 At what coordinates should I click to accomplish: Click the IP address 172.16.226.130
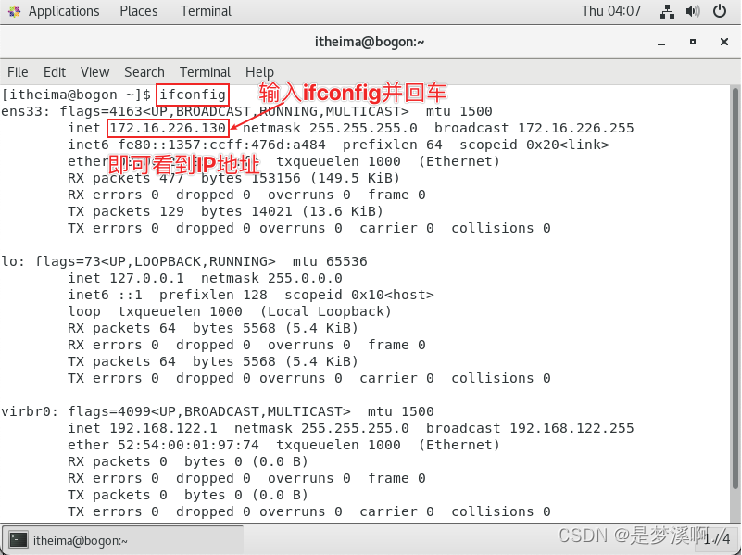click(168, 128)
